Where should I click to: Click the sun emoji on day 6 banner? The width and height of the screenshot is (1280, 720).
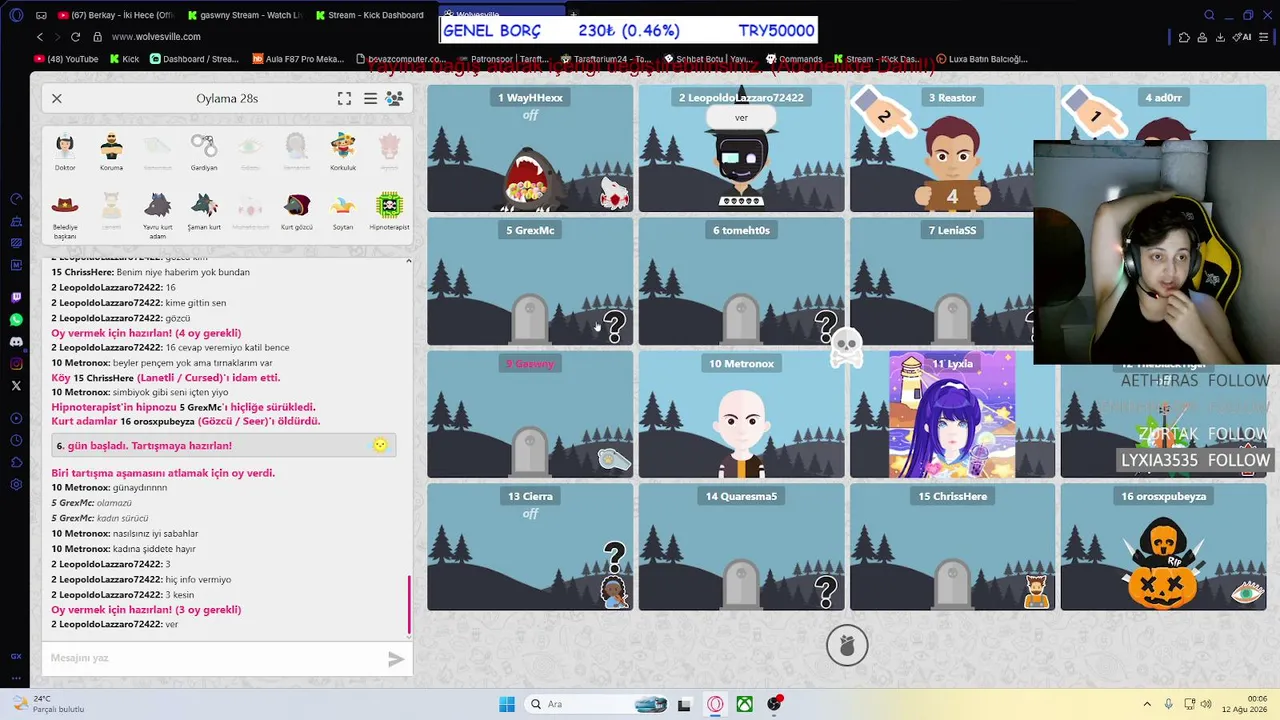(380, 445)
